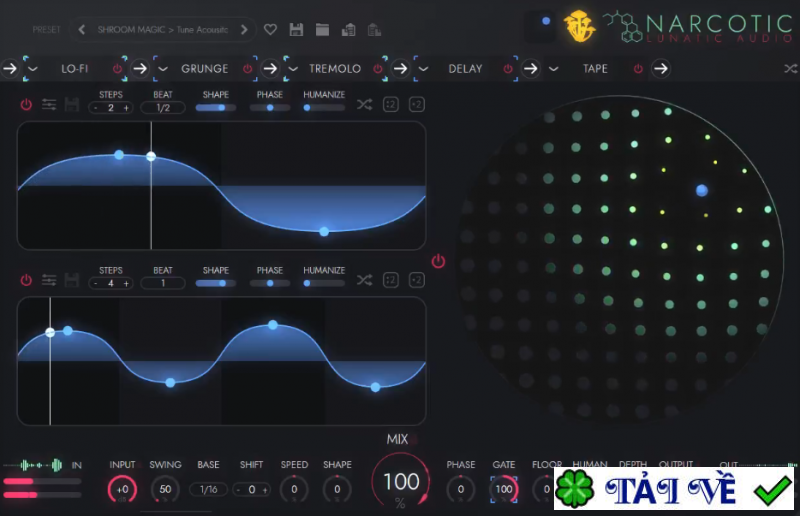Open the BASE 1/16 rate selector
Screen dimensions: 800x516
pos(208,489)
